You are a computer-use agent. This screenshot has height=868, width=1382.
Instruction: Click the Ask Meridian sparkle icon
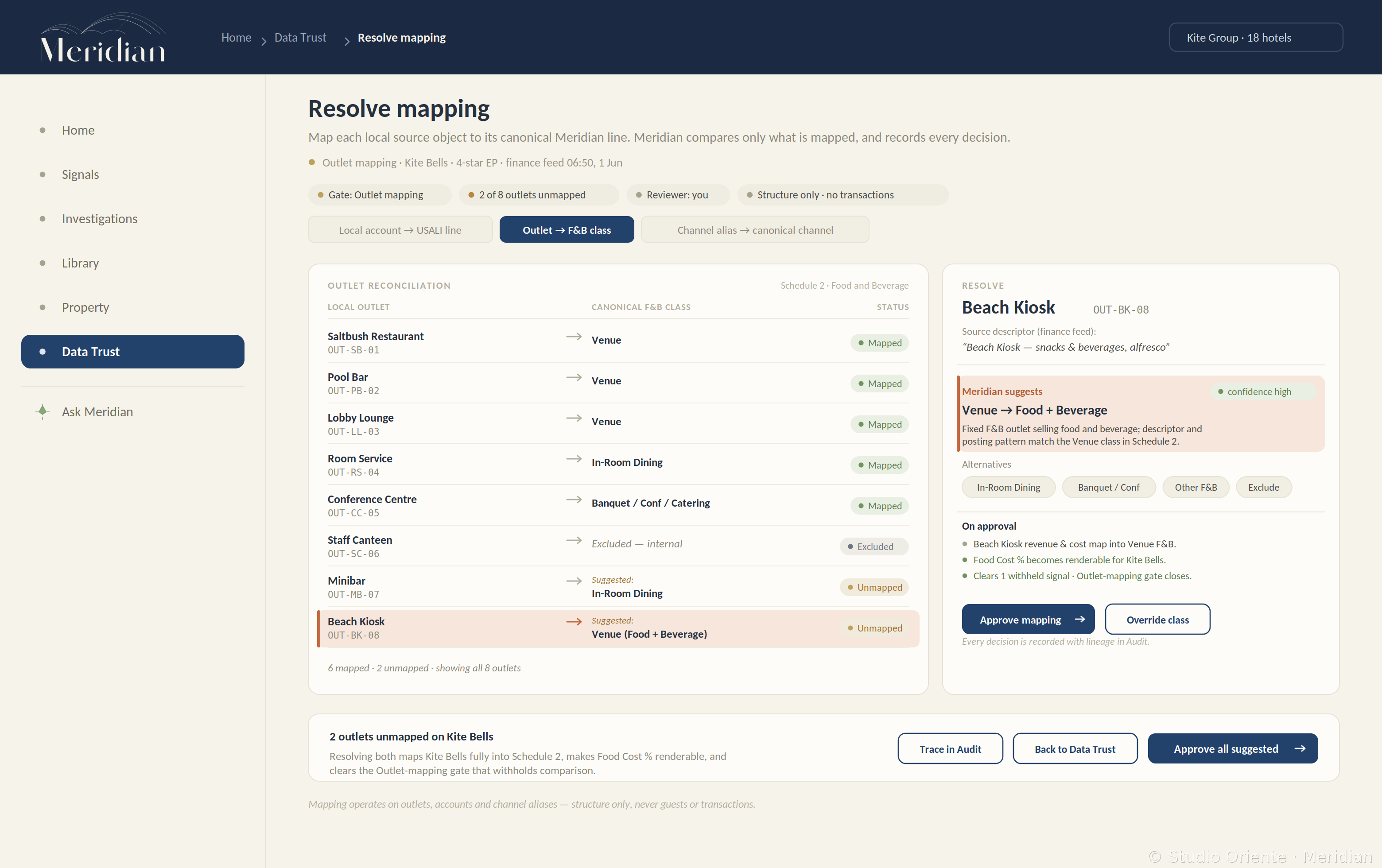pyautogui.click(x=43, y=411)
